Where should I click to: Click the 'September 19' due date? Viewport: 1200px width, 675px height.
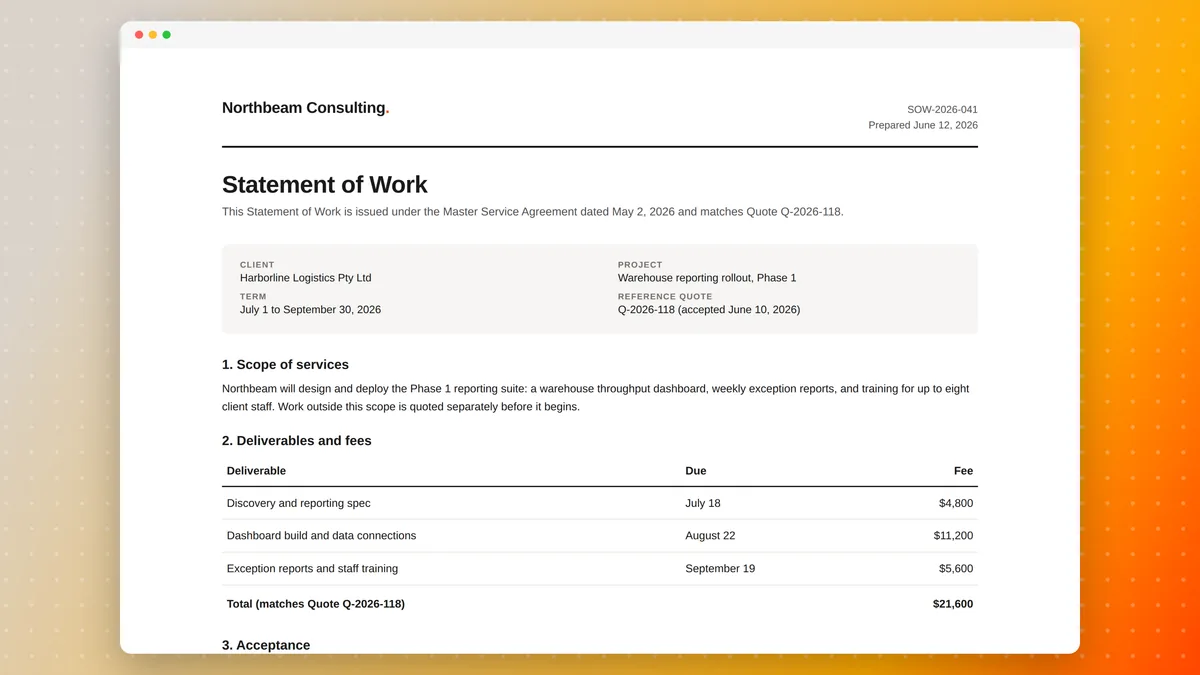pyautogui.click(x=720, y=569)
